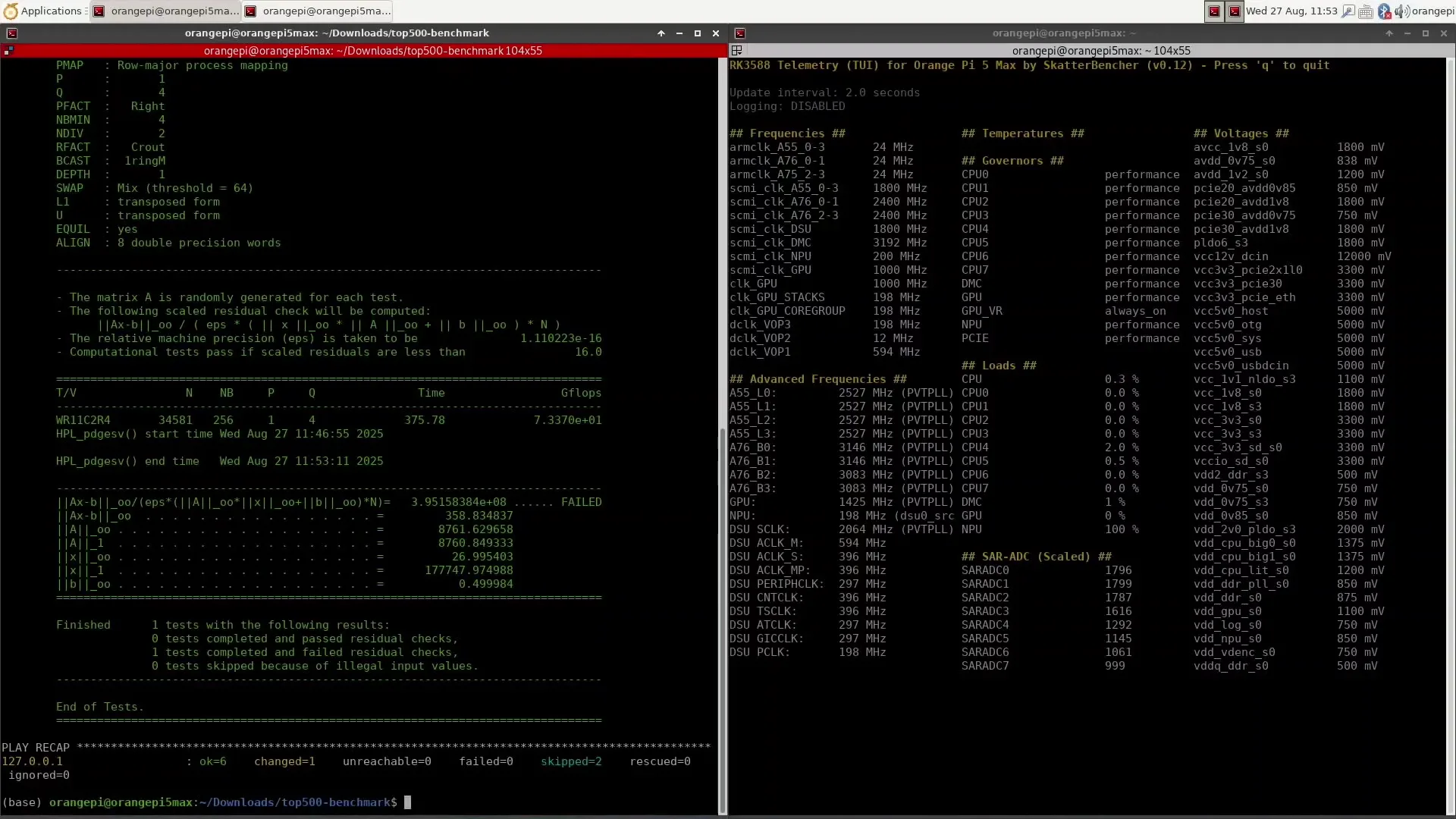
Task: Shade left terminal window with up arrow
Action: [x=661, y=33]
